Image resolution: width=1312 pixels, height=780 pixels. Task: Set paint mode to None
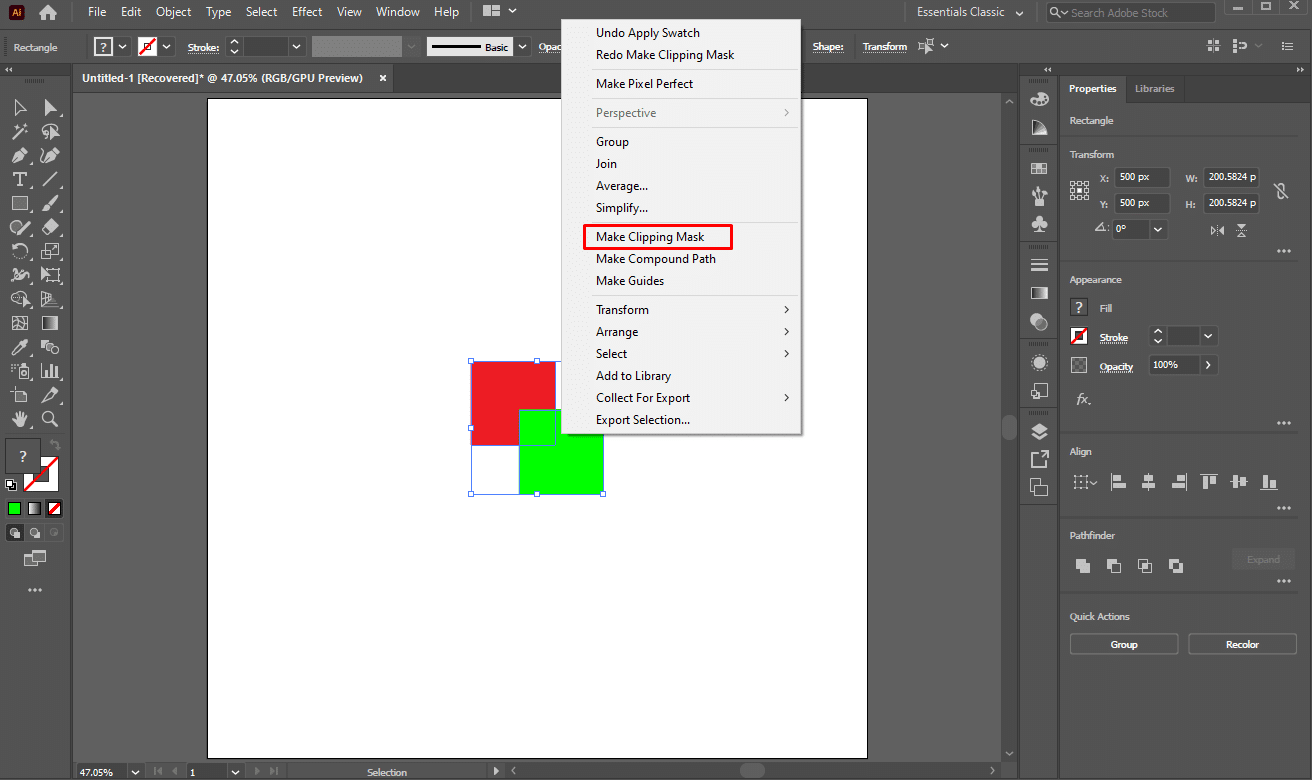point(54,508)
